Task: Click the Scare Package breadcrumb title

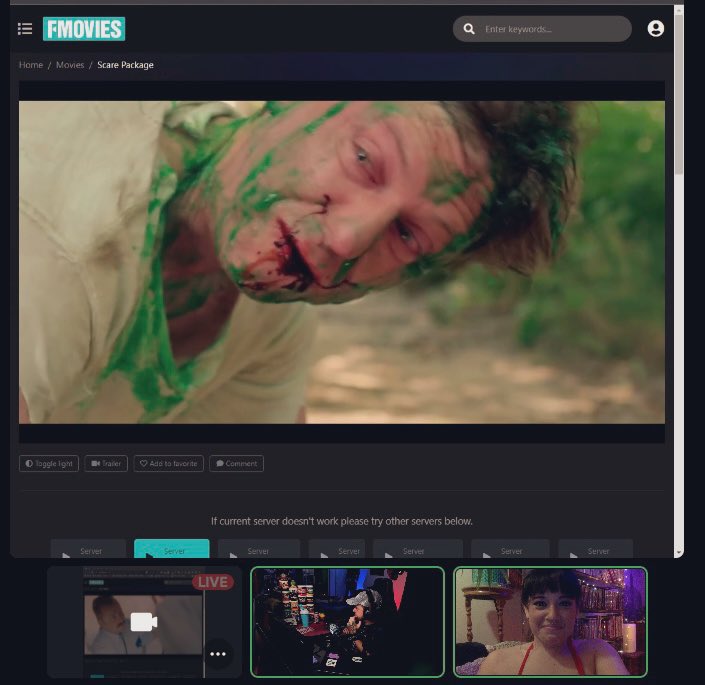Action: point(125,65)
